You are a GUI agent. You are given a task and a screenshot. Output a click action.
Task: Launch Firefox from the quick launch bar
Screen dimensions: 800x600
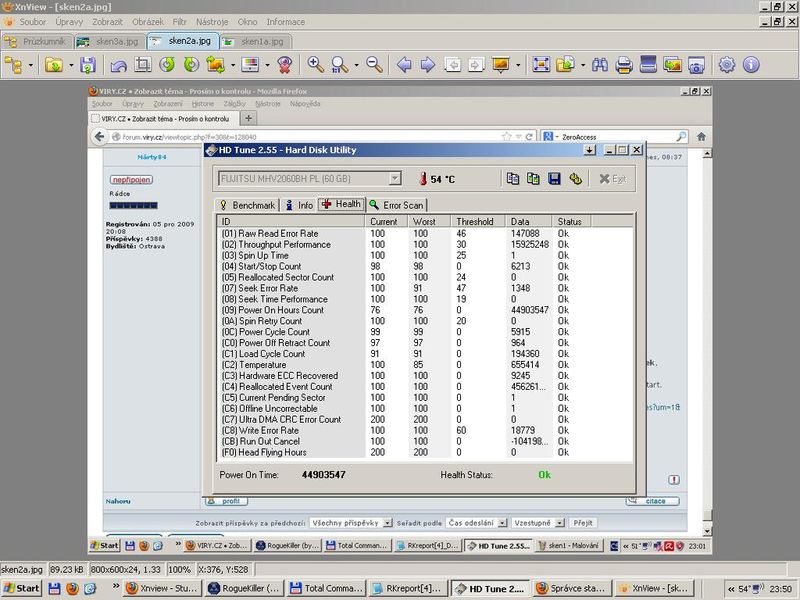[x=72, y=588]
